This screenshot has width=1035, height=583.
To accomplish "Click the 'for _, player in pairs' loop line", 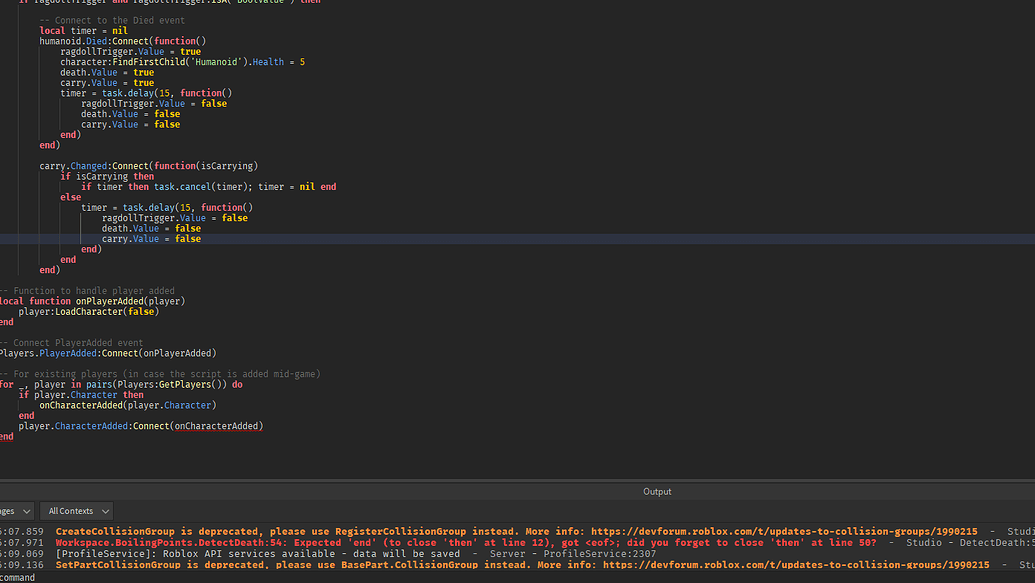I will pyautogui.click(x=121, y=384).
